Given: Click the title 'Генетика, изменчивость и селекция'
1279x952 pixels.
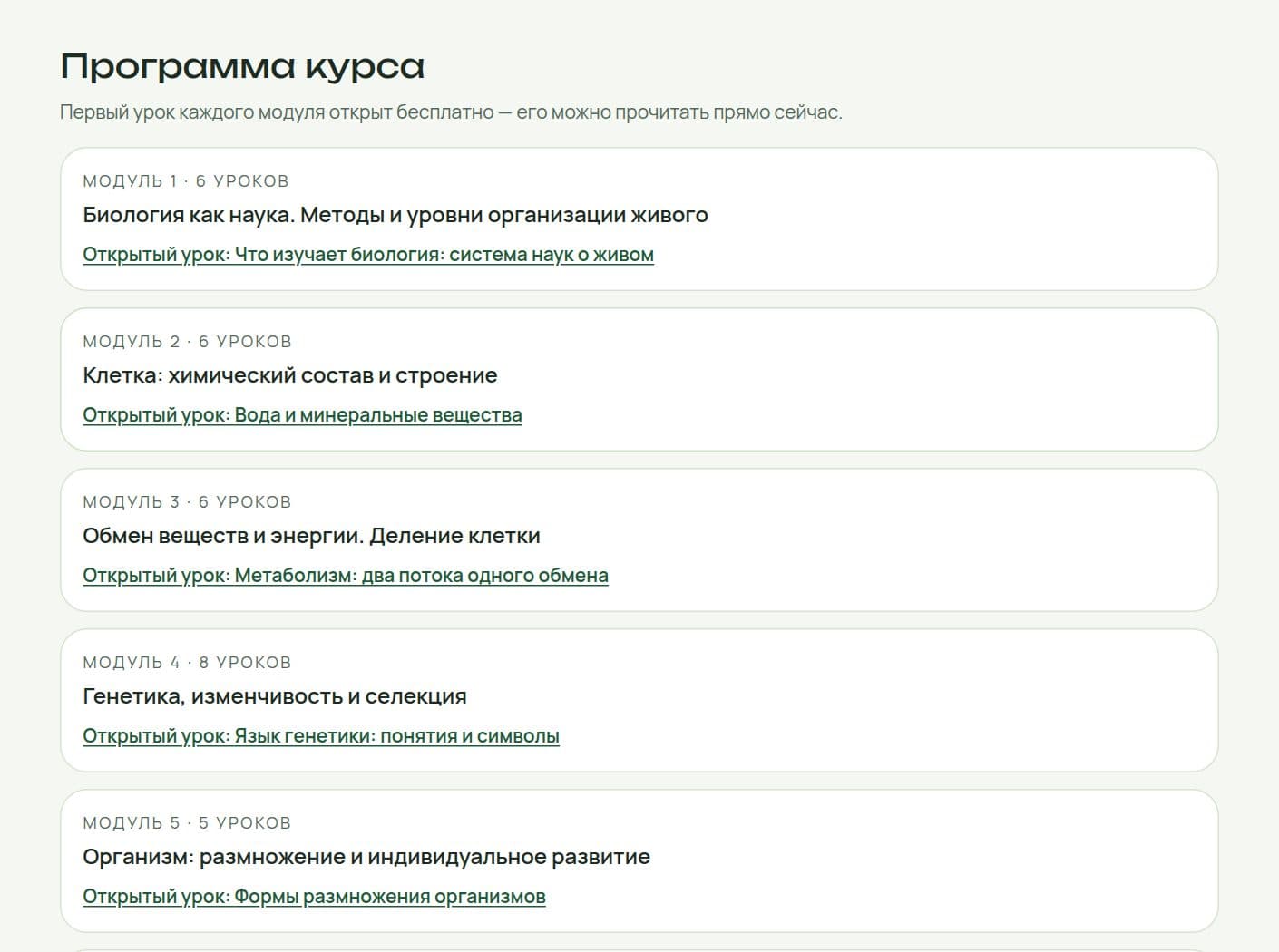Looking at the screenshot, I should coord(275,696).
